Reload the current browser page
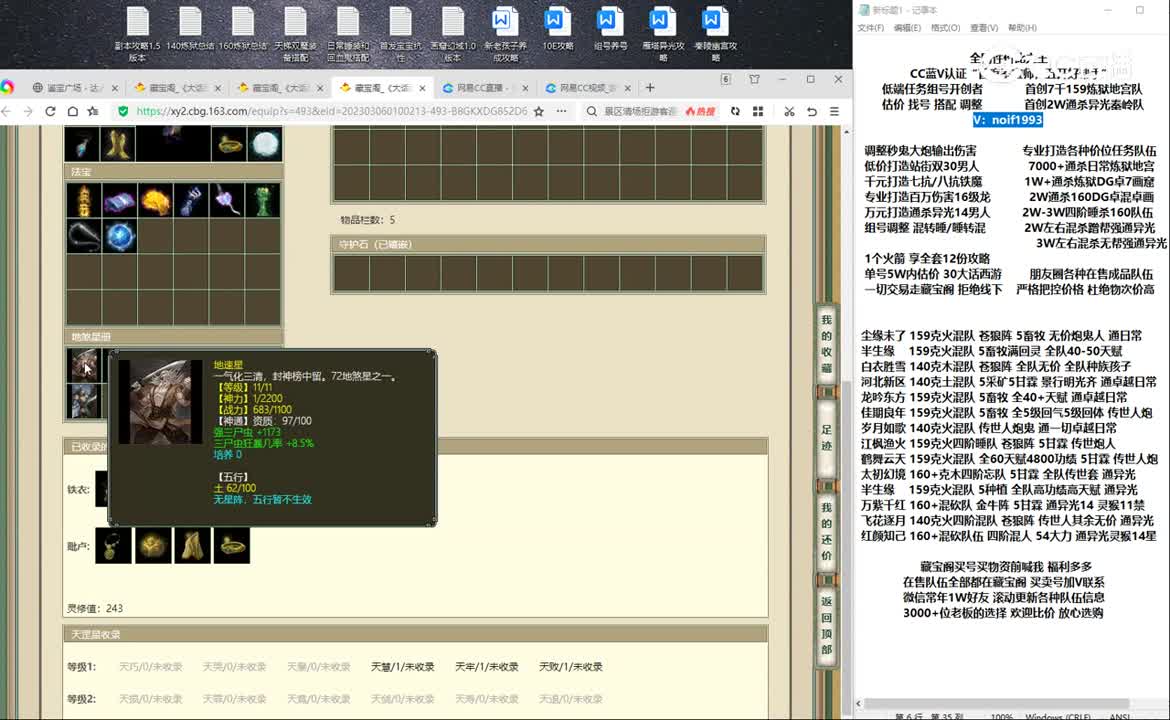The height and width of the screenshot is (720, 1170). pyautogui.click(x=50, y=111)
